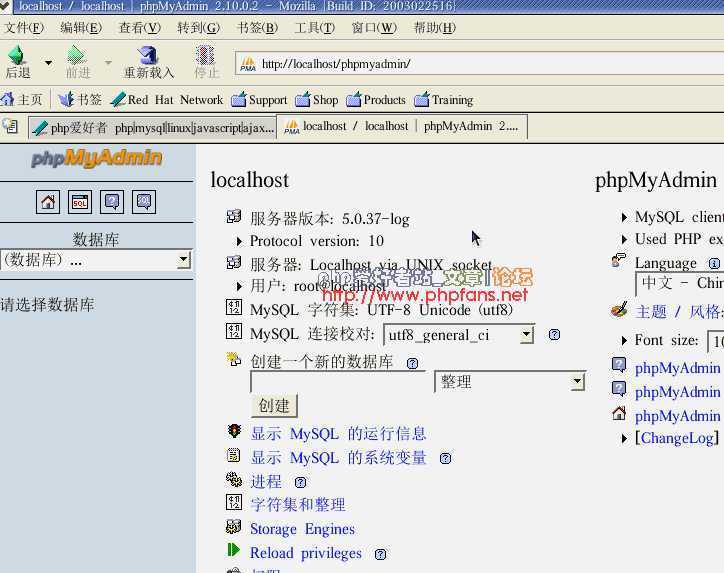Open the 文件(F) menu
Screen dimensions: 724x573
coord(24,28)
